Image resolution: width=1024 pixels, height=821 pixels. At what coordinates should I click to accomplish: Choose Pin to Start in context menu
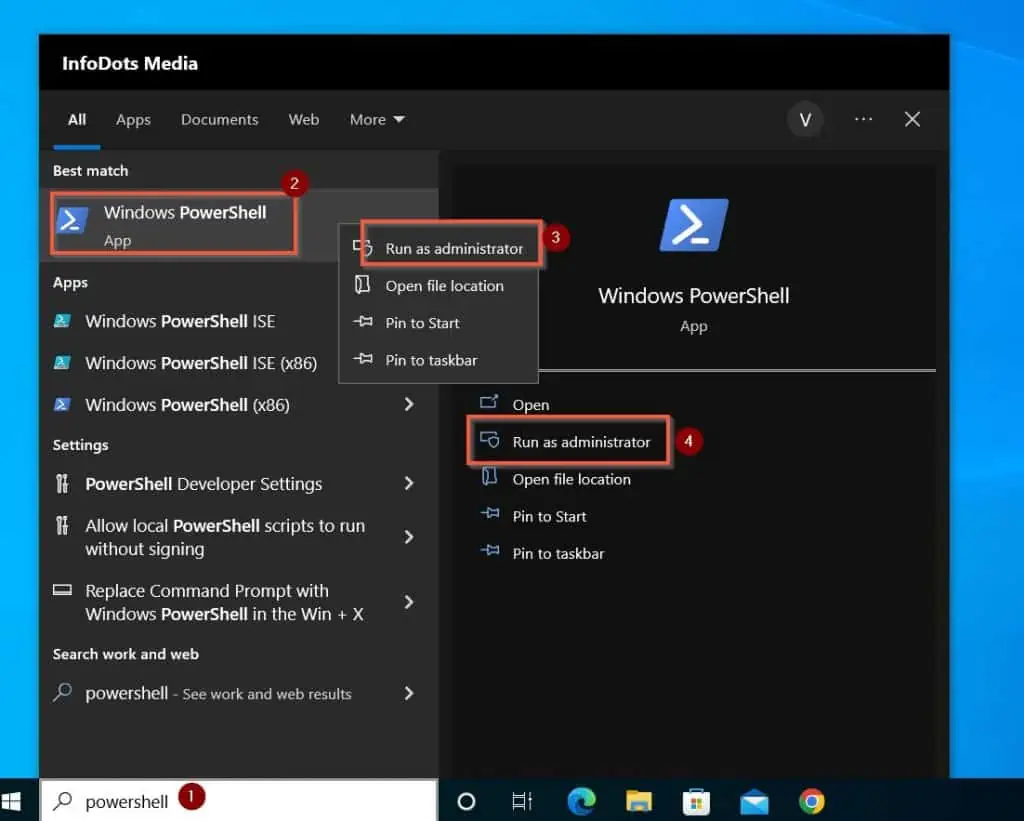coord(439,323)
